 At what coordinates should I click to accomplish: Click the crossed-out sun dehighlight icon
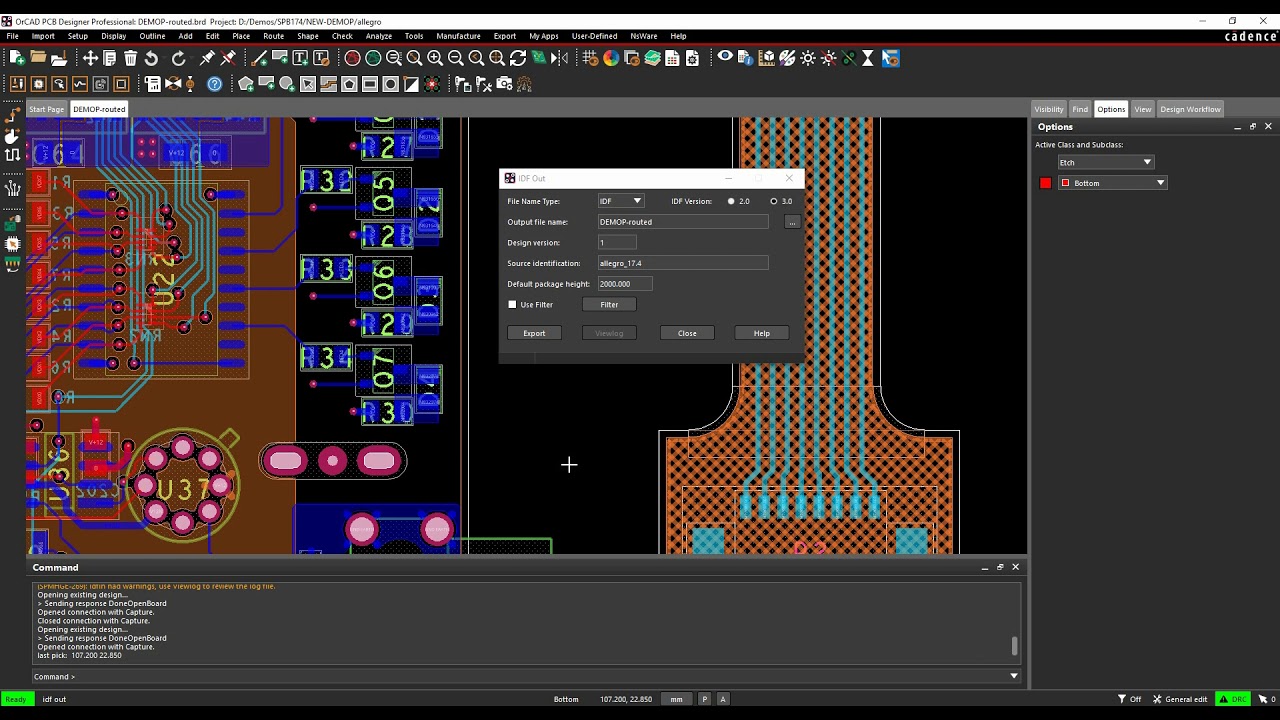[x=828, y=59]
